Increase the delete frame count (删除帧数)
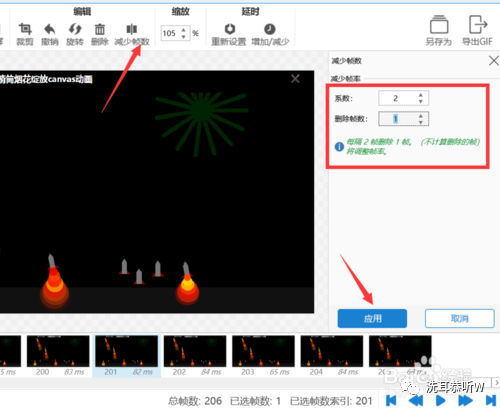The image size is (500, 409). coord(421,115)
